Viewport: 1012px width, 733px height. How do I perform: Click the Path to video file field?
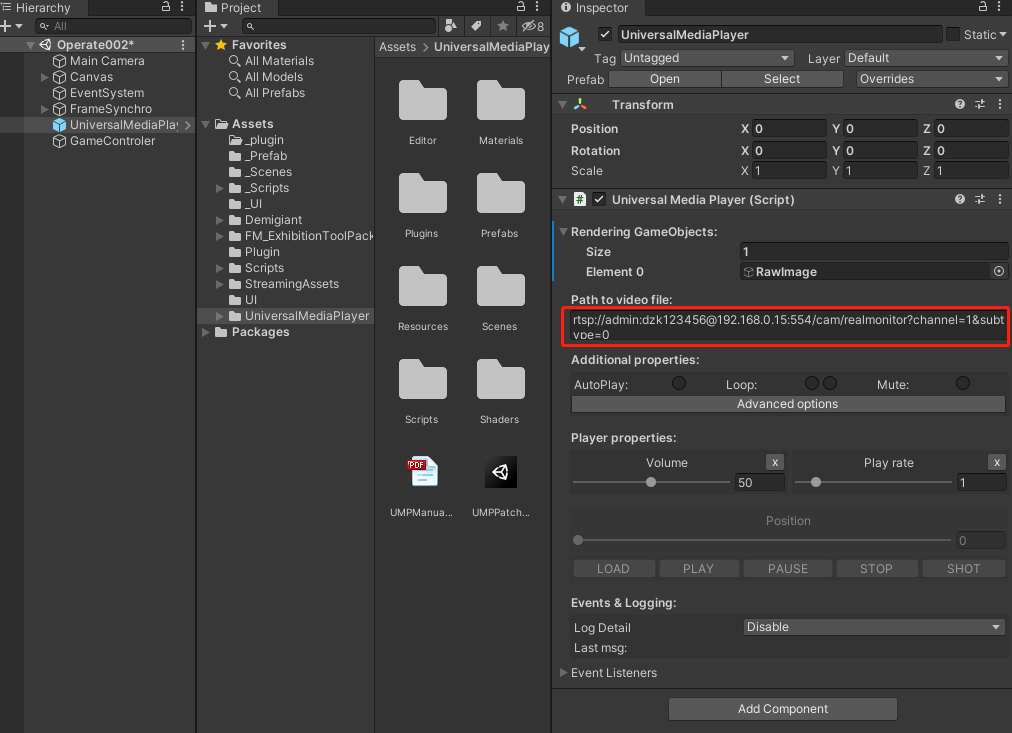point(787,328)
